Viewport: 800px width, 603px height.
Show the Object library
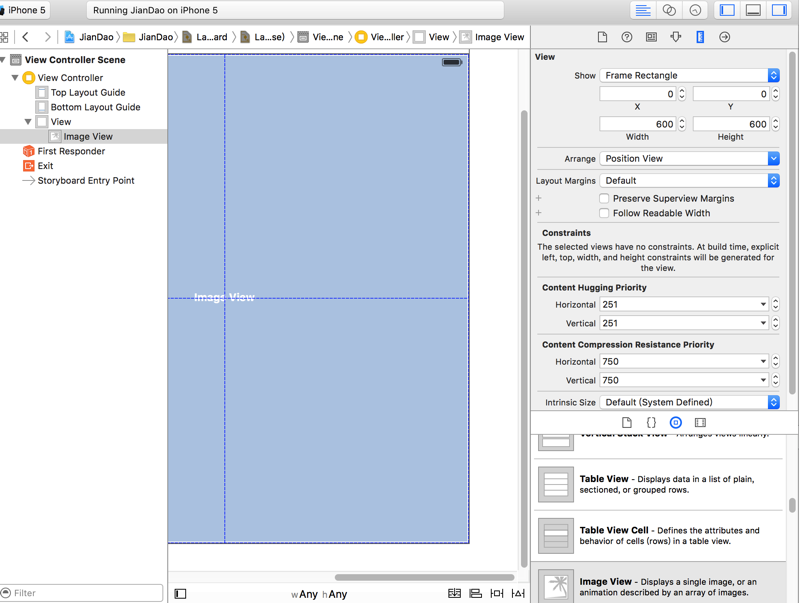pos(676,422)
